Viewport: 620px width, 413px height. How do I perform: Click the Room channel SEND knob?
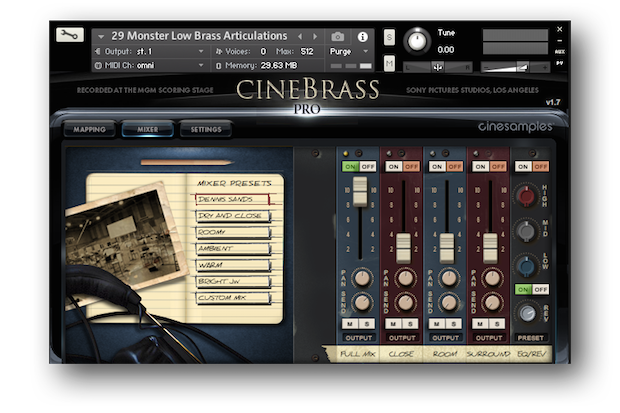coord(448,303)
